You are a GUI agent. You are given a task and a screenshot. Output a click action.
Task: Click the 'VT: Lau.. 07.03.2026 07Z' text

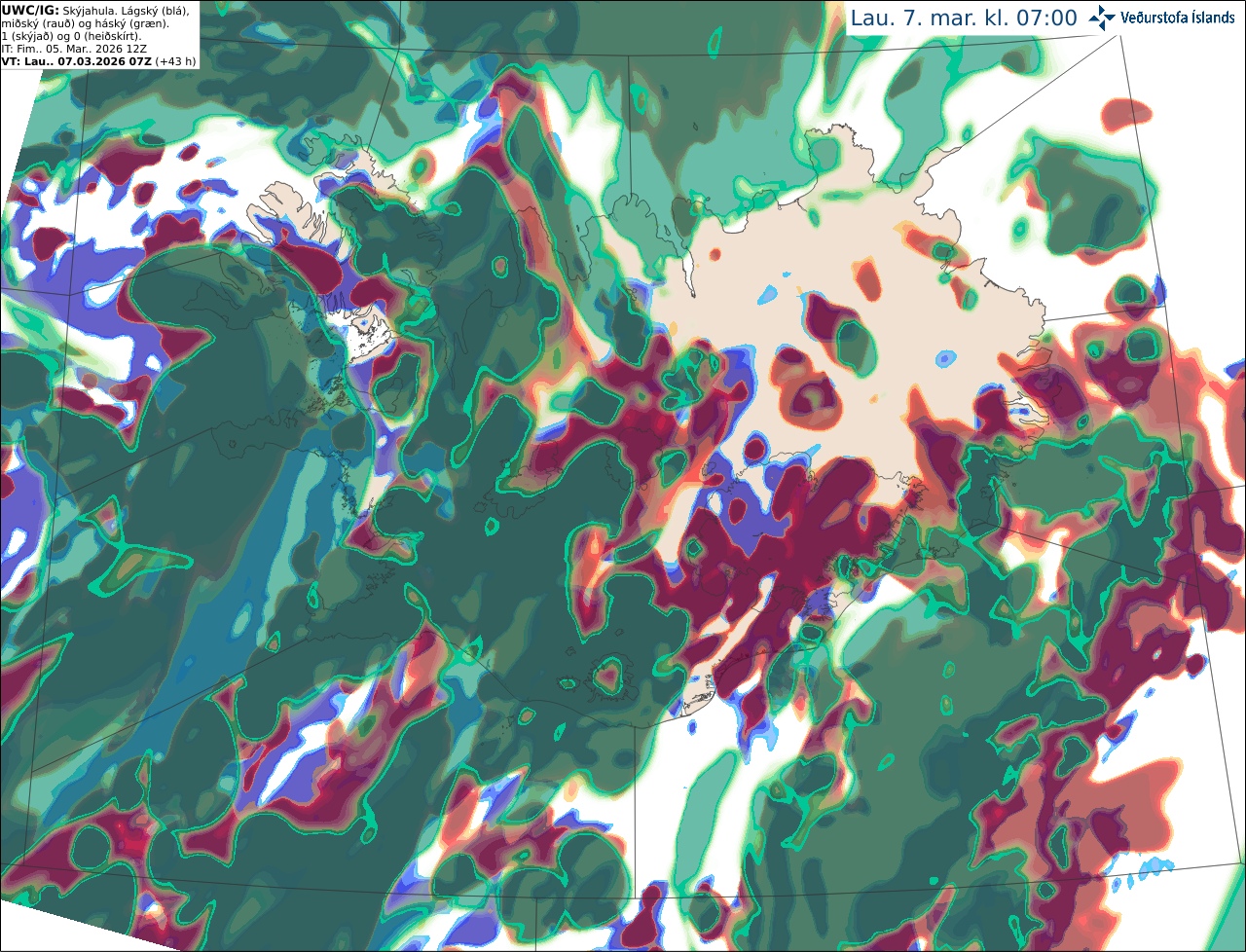(76, 61)
